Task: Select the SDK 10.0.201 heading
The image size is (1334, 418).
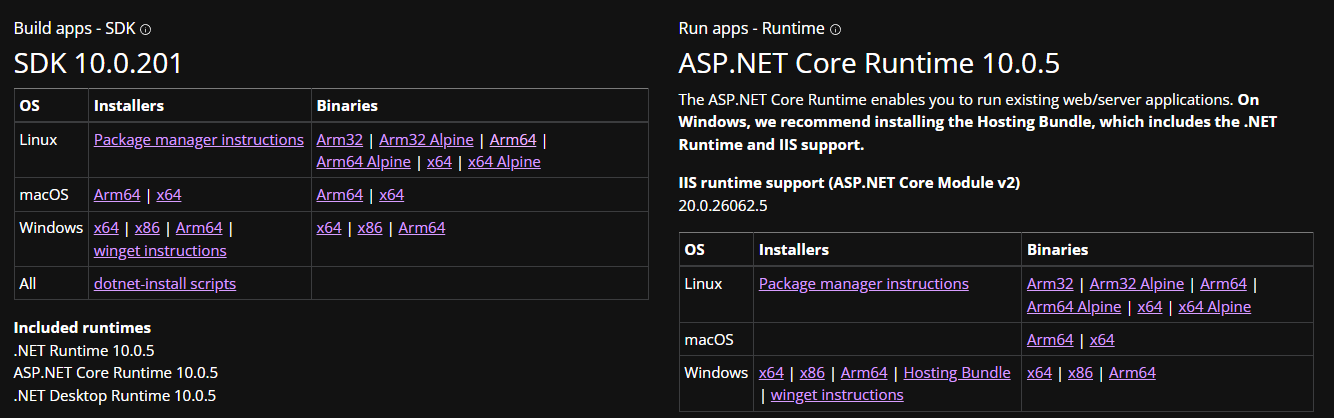Action: pos(98,64)
